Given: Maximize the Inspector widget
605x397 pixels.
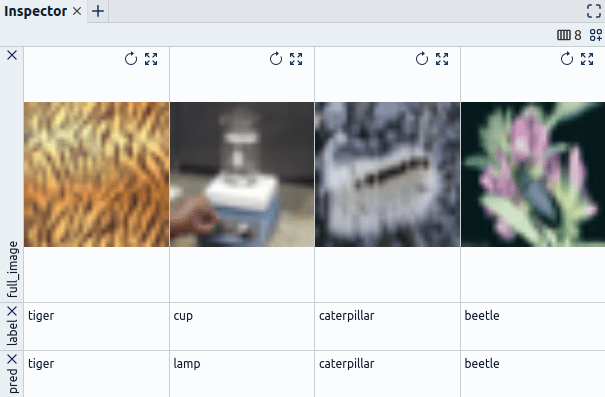Looking at the screenshot, I should 594,11.
